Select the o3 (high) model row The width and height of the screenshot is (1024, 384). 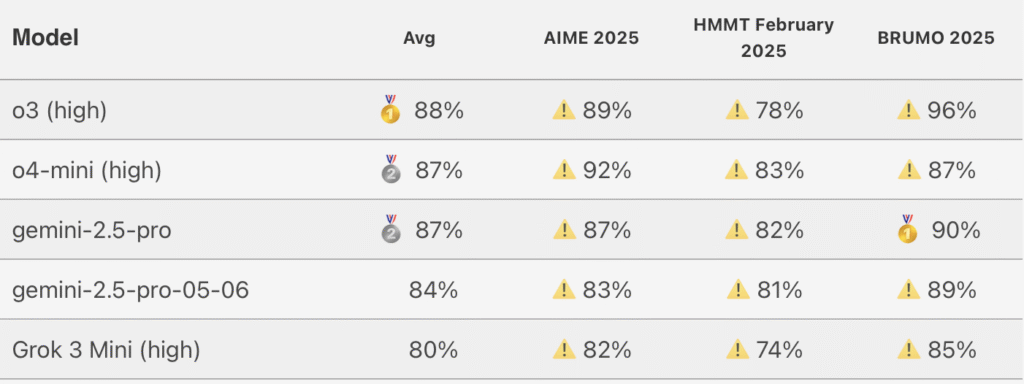(x=512, y=110)
